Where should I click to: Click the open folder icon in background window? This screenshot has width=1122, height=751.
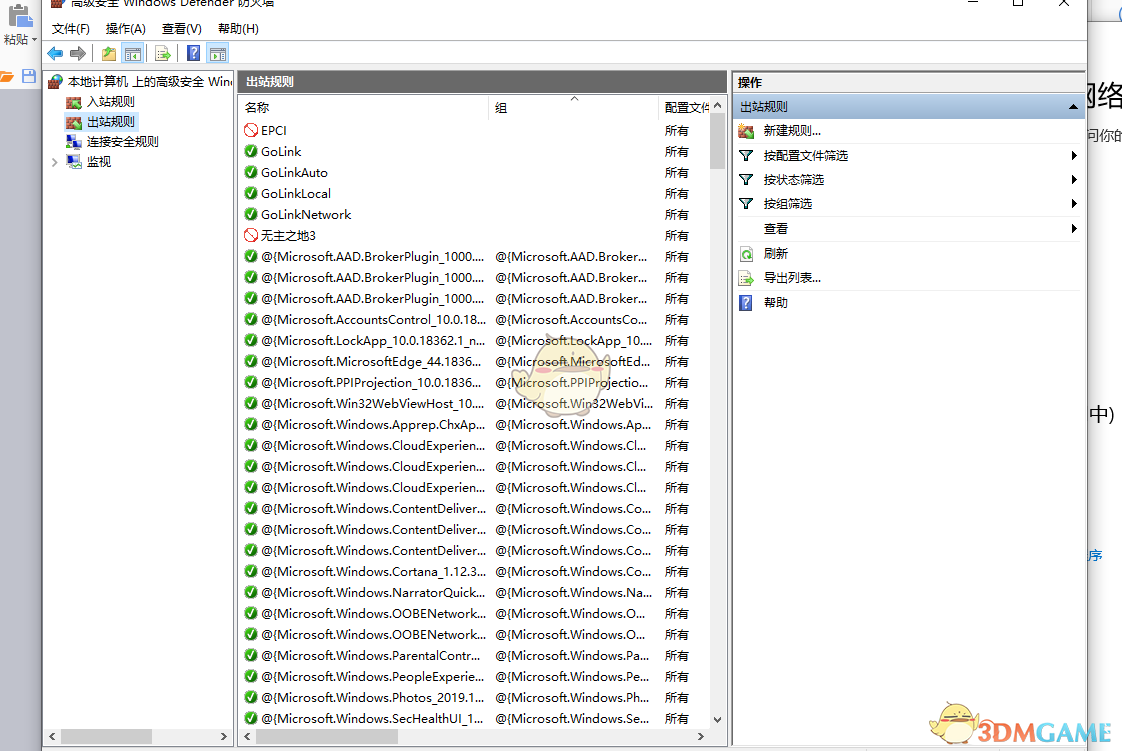click(x=6, y=76)
